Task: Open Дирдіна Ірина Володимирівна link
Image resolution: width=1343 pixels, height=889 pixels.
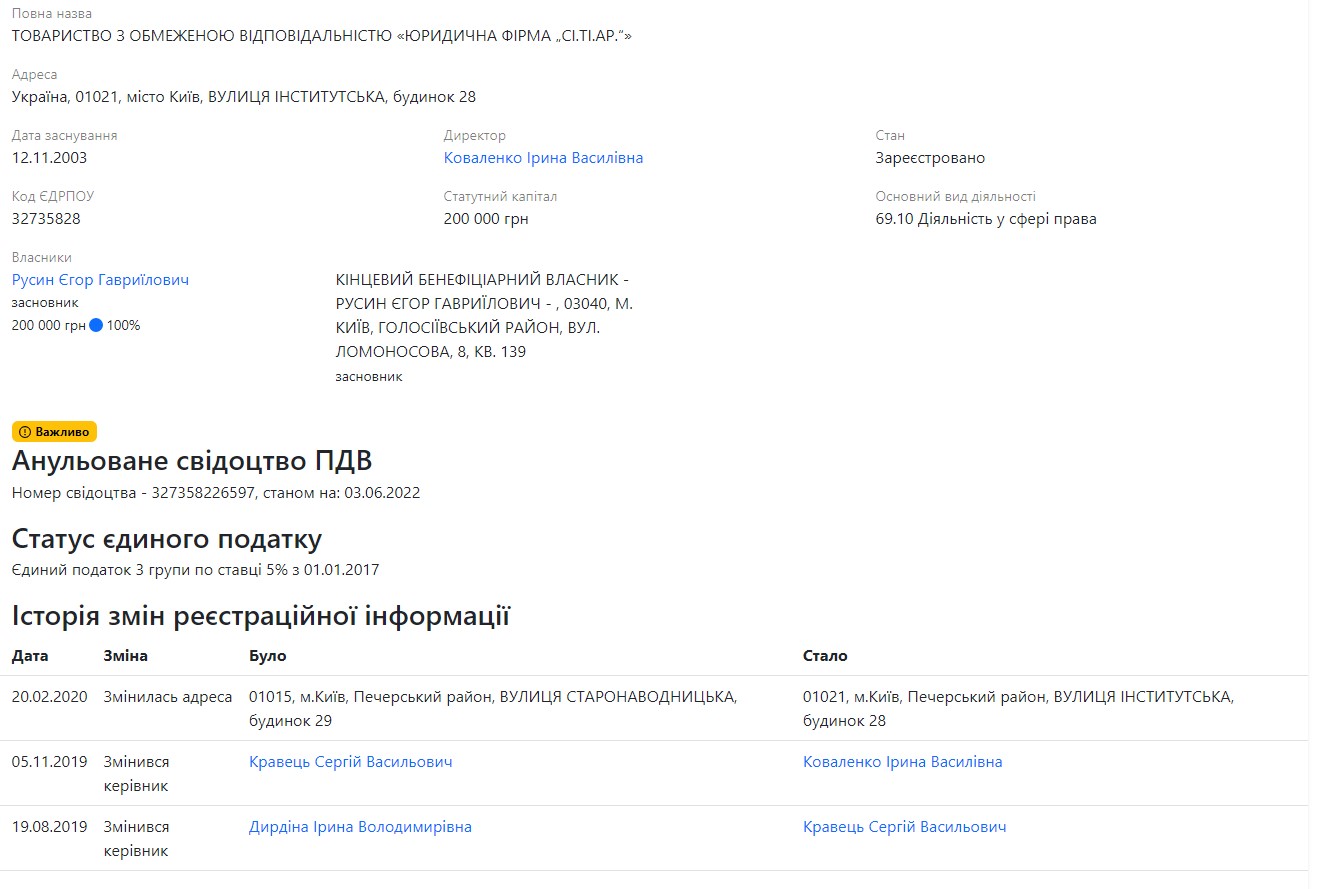Action: coord(360,827)
